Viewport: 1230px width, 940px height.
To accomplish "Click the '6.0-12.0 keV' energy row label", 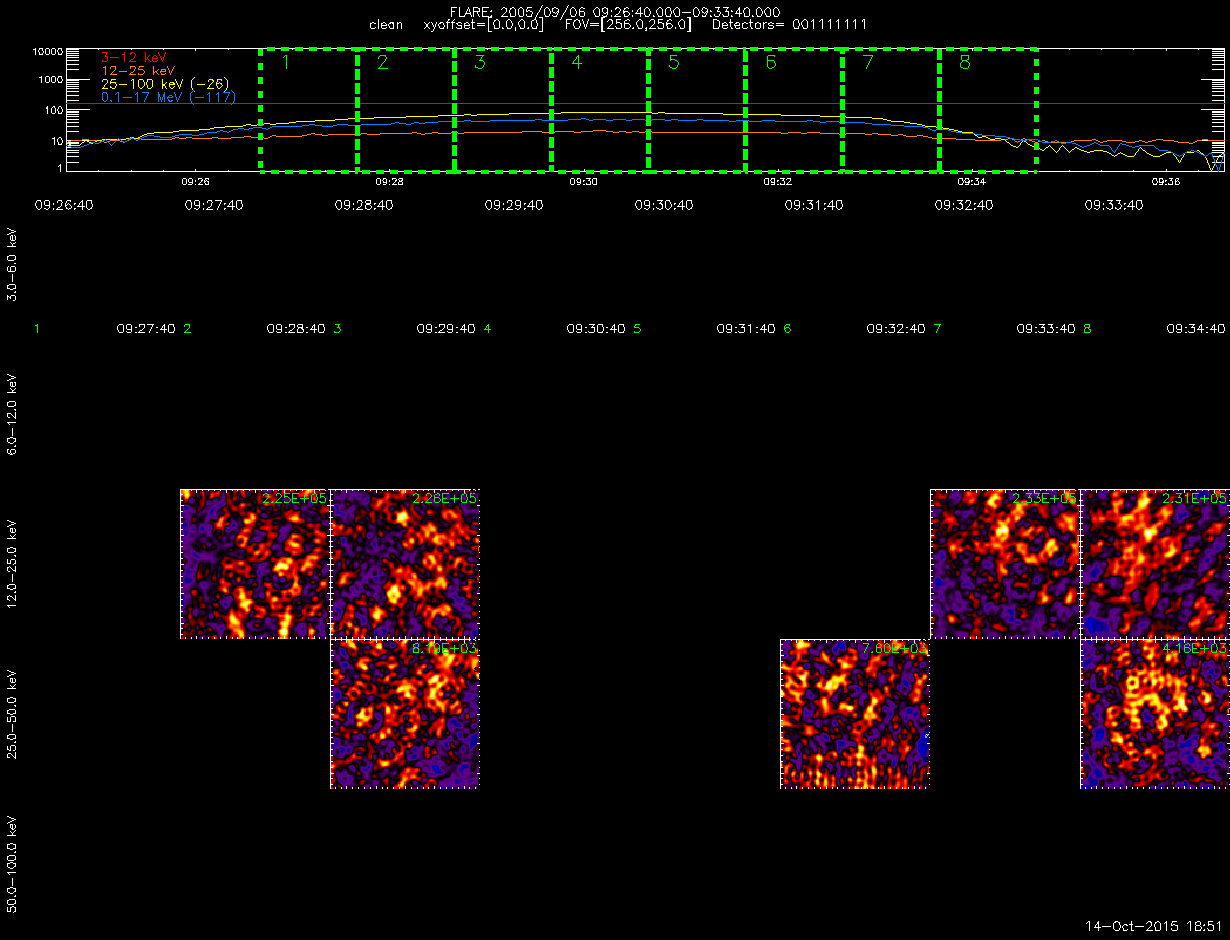I will [x=12, y=413].
